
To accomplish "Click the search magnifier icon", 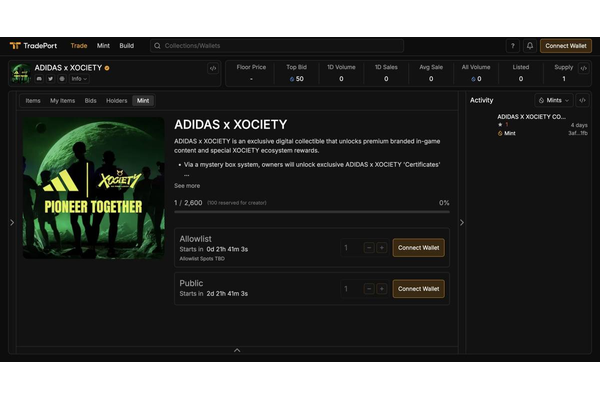I will point(157,46).
